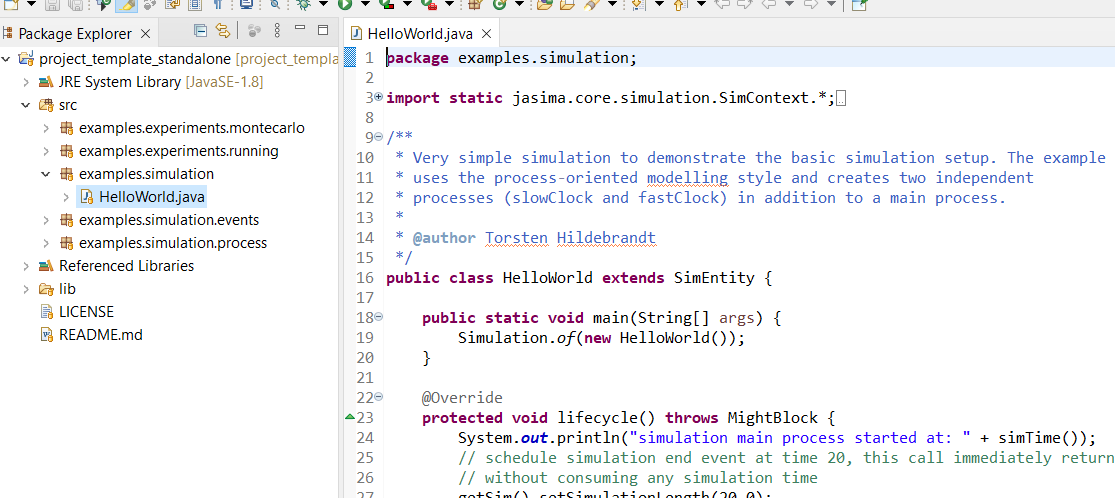The height and width of the screenshot is (498, 1115).
Task: Switch to the HelloWorld.java editor tab
Action: click(420, 33)
